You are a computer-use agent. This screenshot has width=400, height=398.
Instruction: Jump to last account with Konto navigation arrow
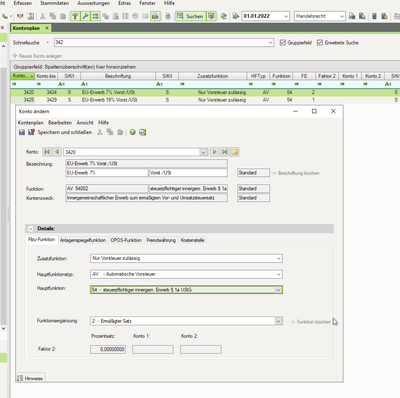point(225,152)
